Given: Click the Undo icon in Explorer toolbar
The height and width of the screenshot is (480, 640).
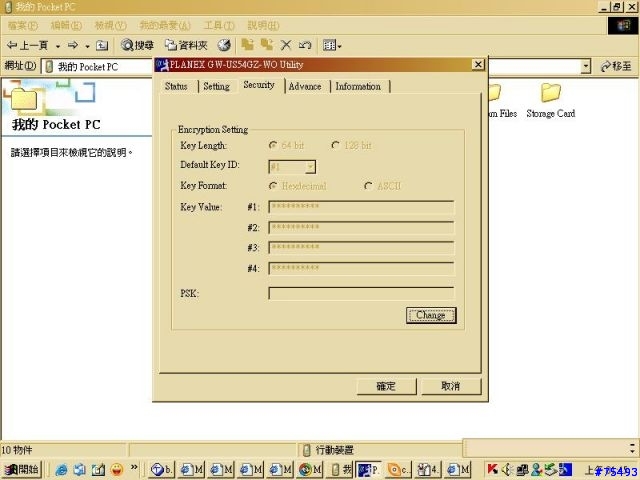Looking at the screenshot, I should 305,45.
